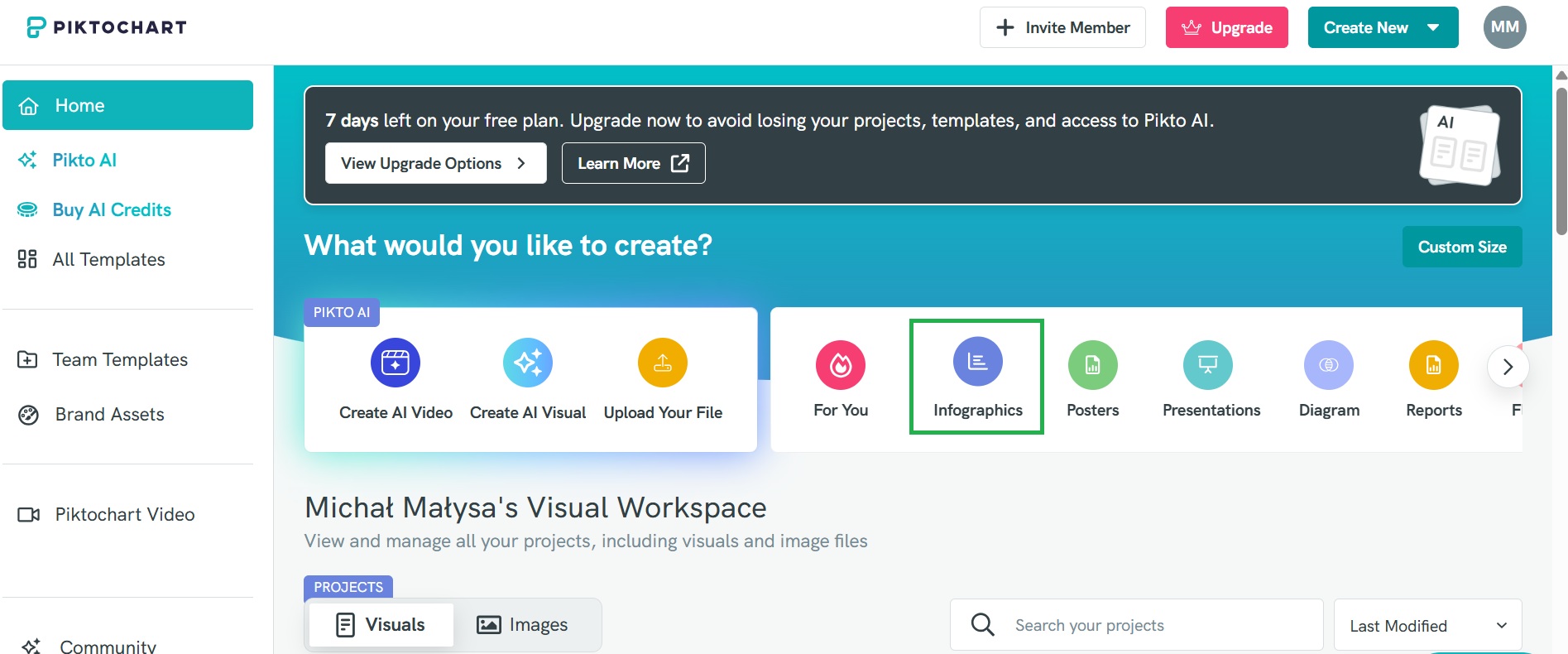This screenshot has height=654, width=1568.
Task: Open Pikto AI in the sidebar
Action: pyautogui.click(x=84, y=160)
